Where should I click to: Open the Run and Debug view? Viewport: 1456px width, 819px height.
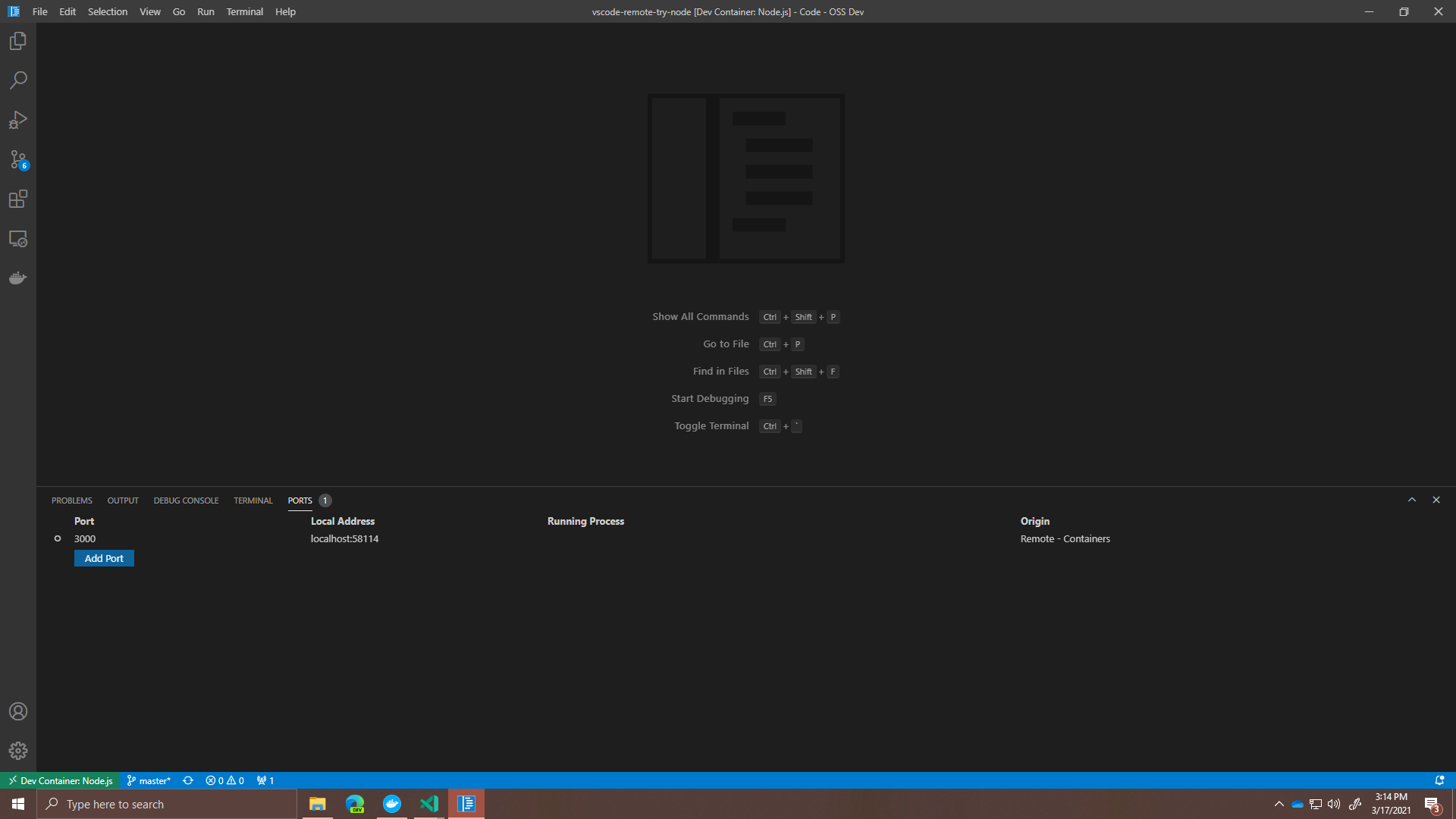pyautogui.click(x=17, y=119)
